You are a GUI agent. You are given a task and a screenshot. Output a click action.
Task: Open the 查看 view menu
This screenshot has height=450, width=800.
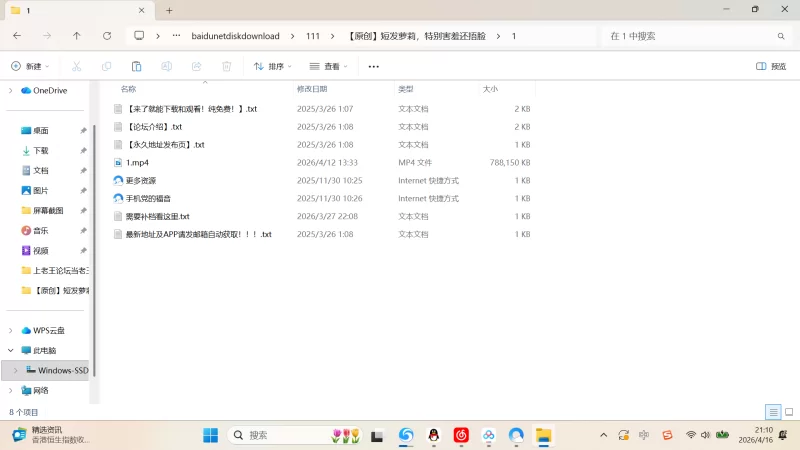tap(329, 66)
